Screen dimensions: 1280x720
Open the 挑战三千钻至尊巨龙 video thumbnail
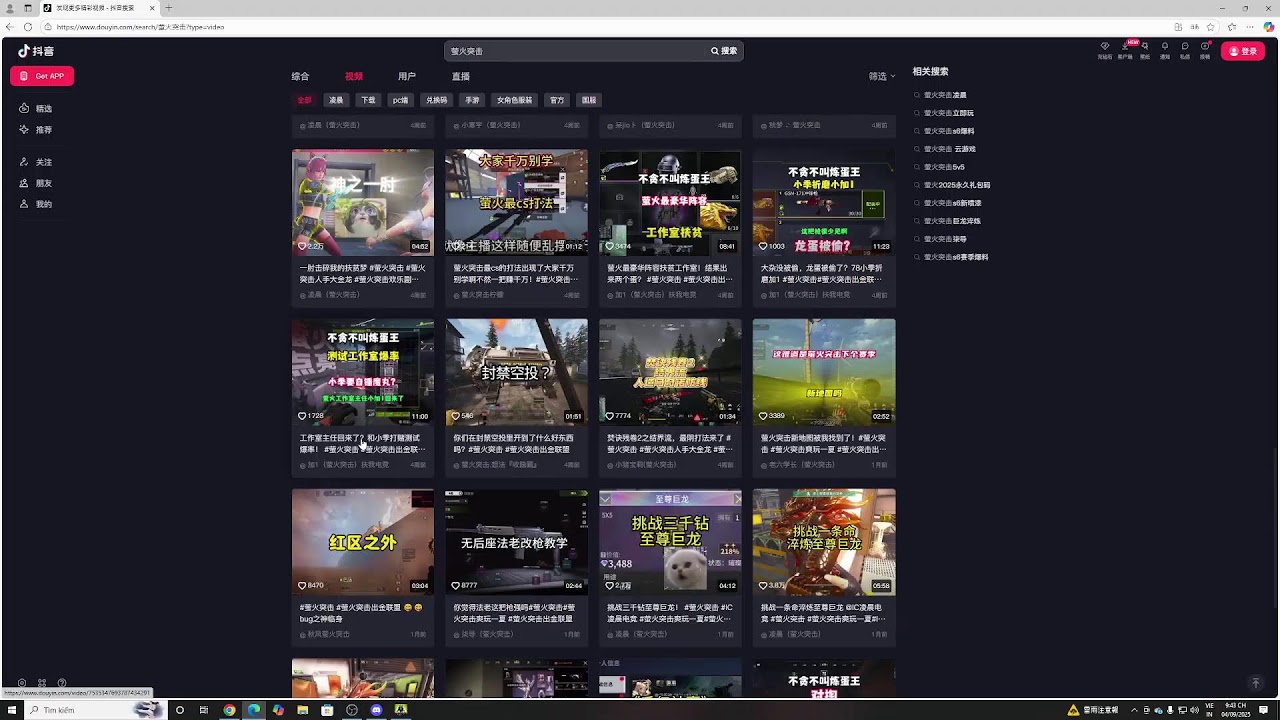[x=670, y=542]
